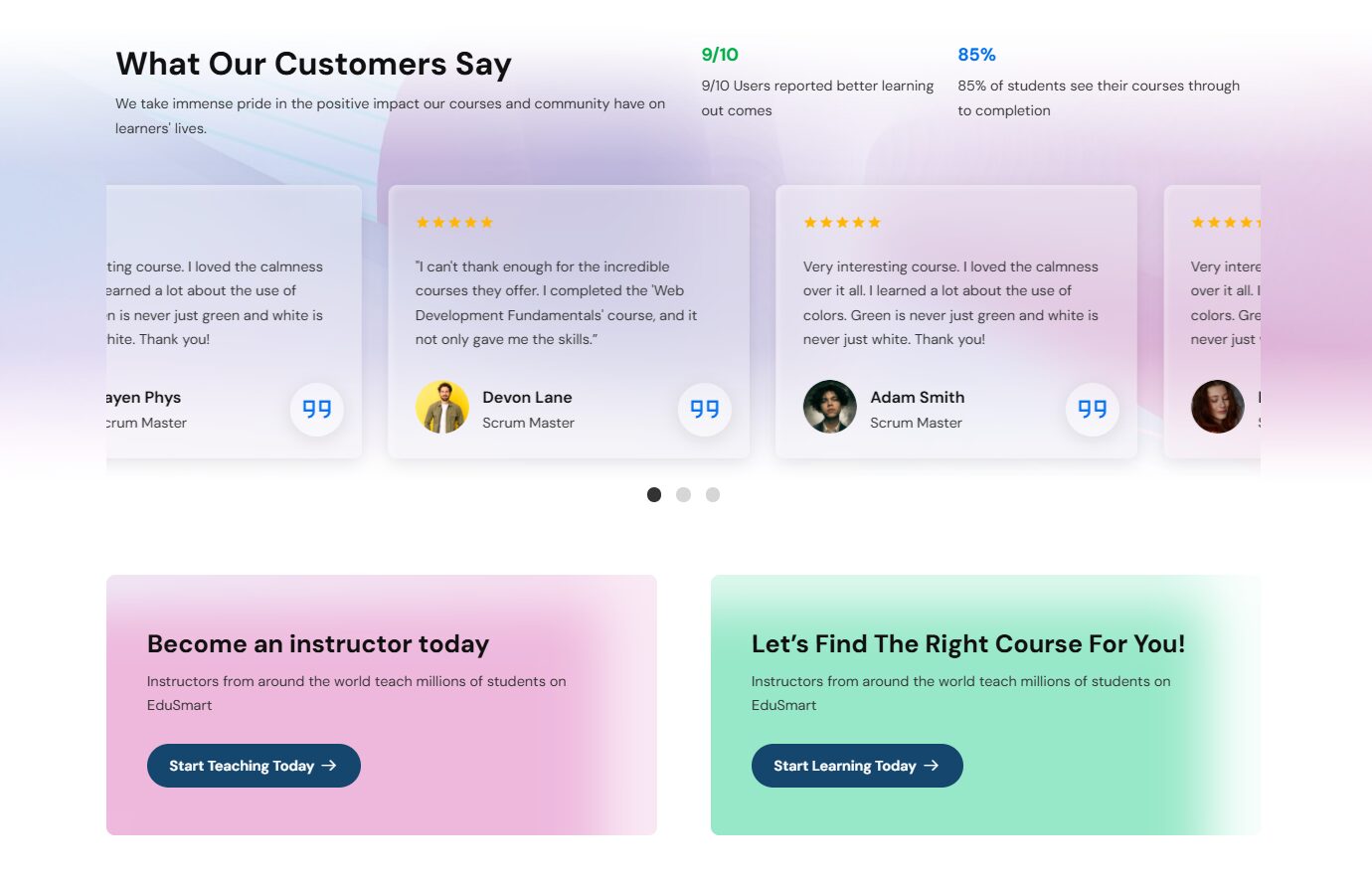
Task: Click Devon Lane's profile photo
Action: click(x=441, y=407)
